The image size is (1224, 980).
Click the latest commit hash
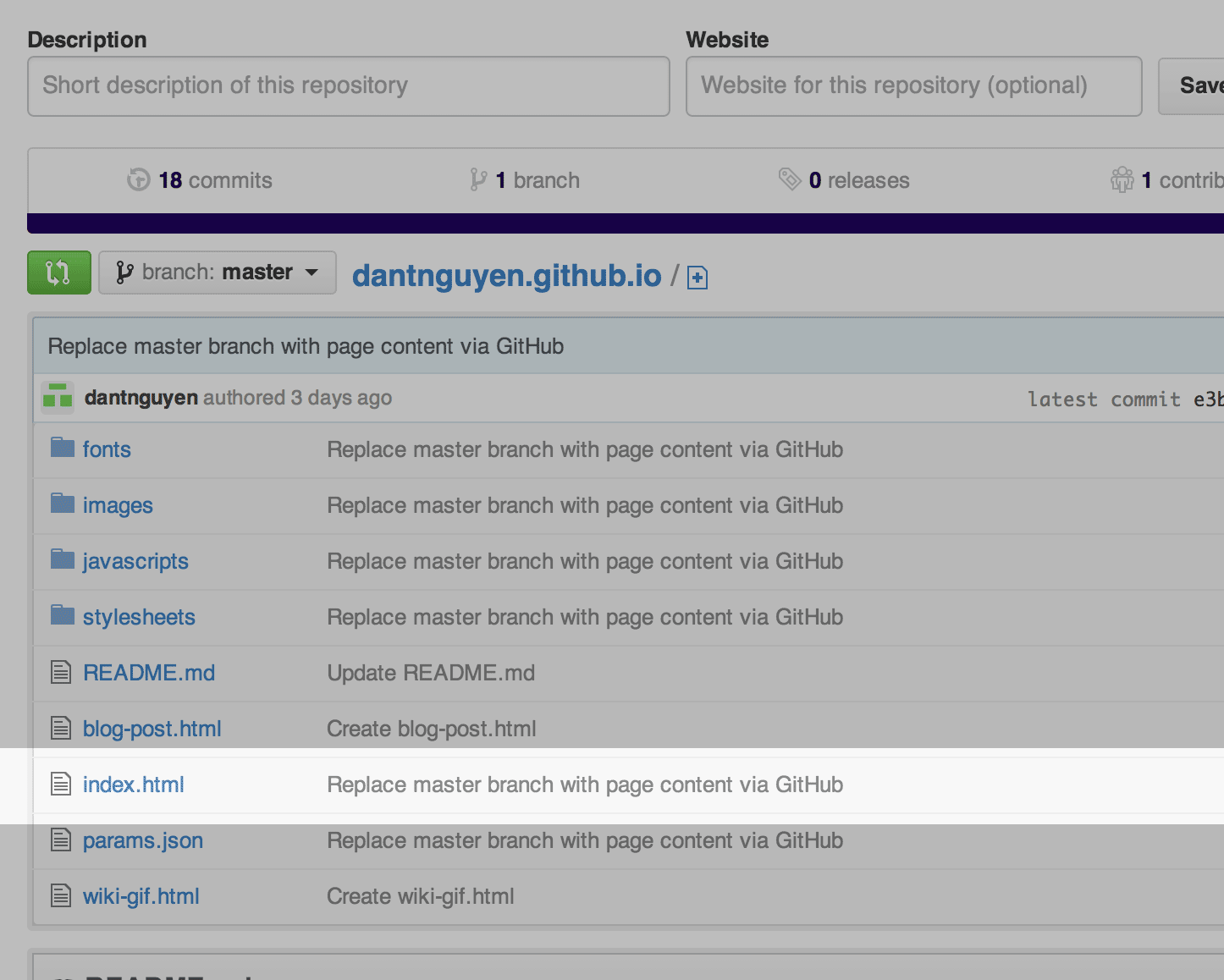point(1209,399)
